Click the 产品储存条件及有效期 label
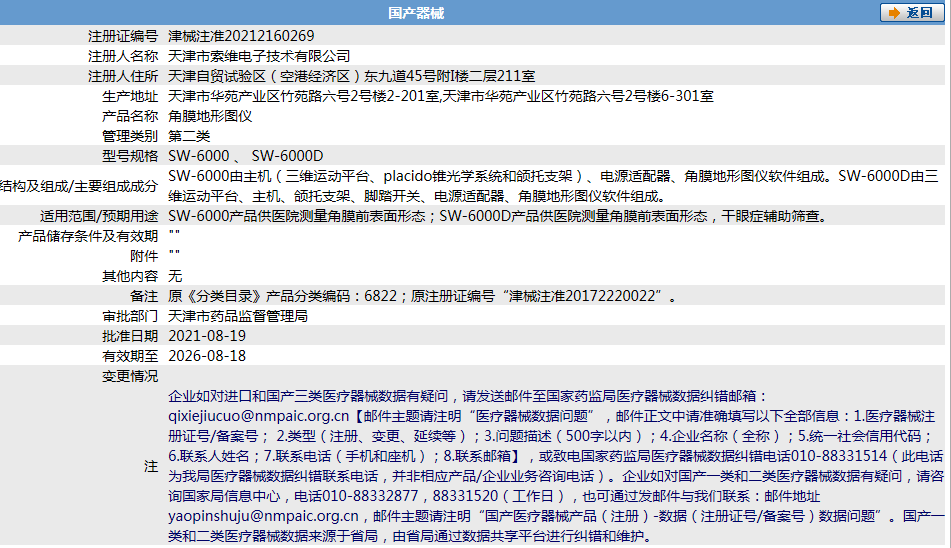The width and height of the screenshot is (951, 548). pyautogui.click(x=88, y=236)
